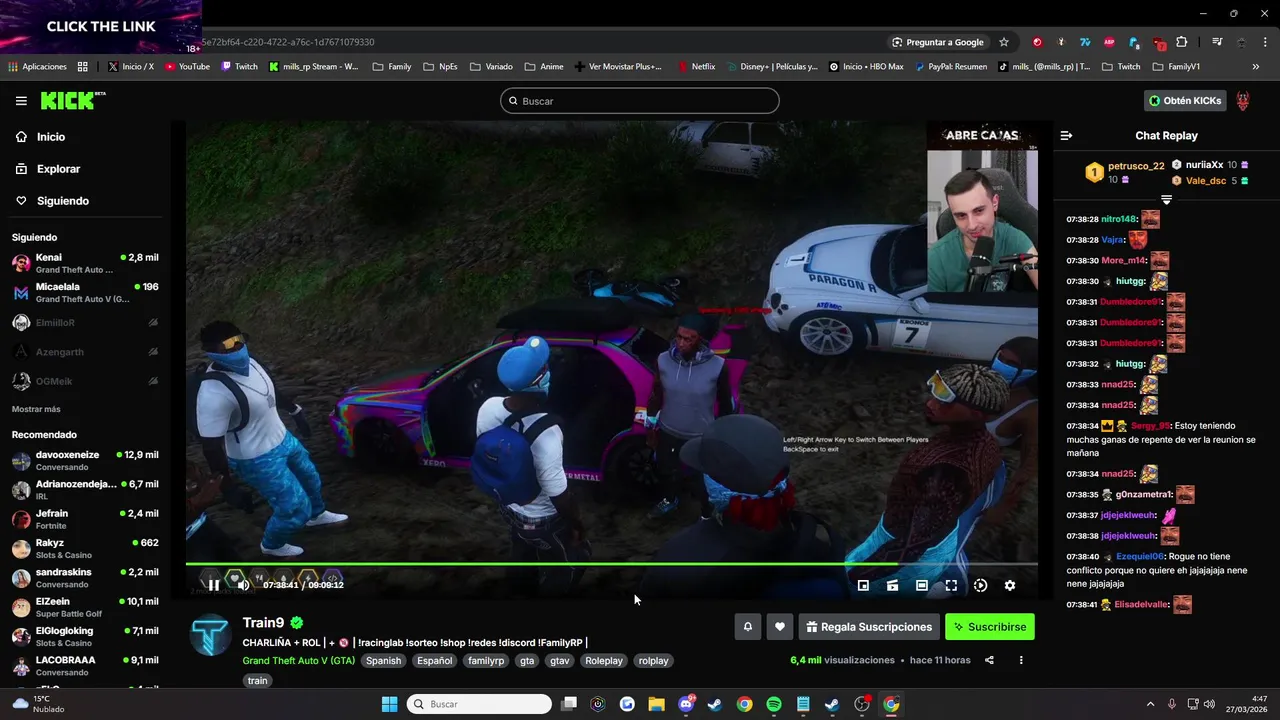This screenshot has width=1280, height=720.
Task: Open Anime bookmark folder
Action: point(544,67)
